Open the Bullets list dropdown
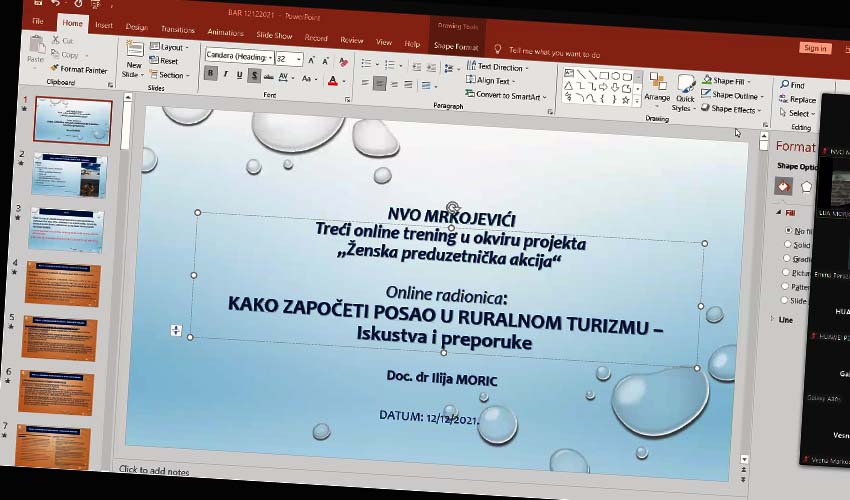 pyautogui.click(x=377, y=65)
